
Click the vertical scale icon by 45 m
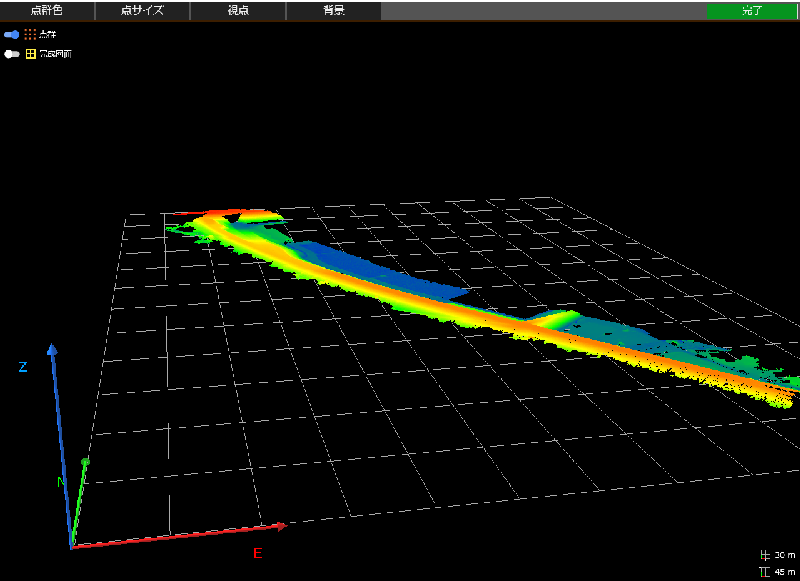765,571
